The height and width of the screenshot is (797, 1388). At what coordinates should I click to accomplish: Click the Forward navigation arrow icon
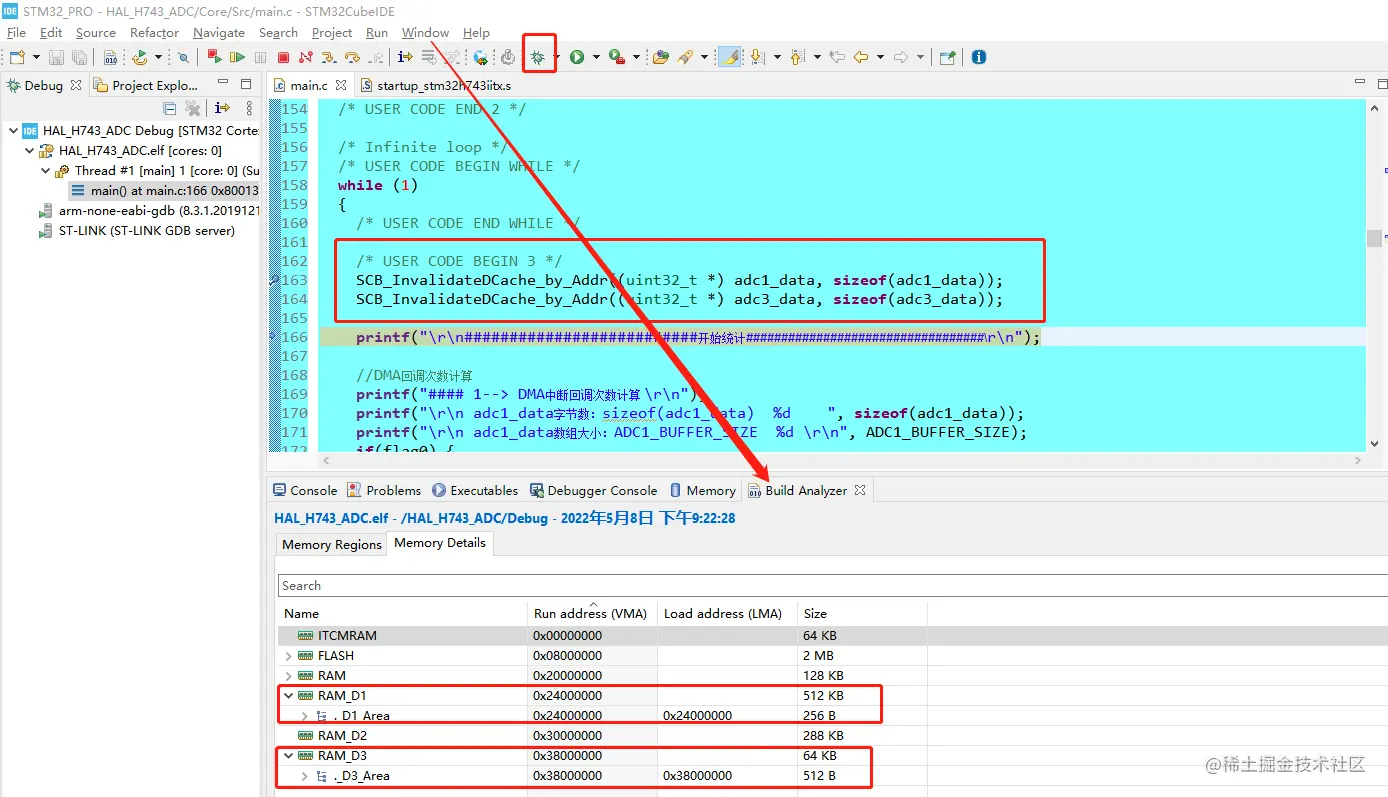pyautogui.click(x=900, y=57)
